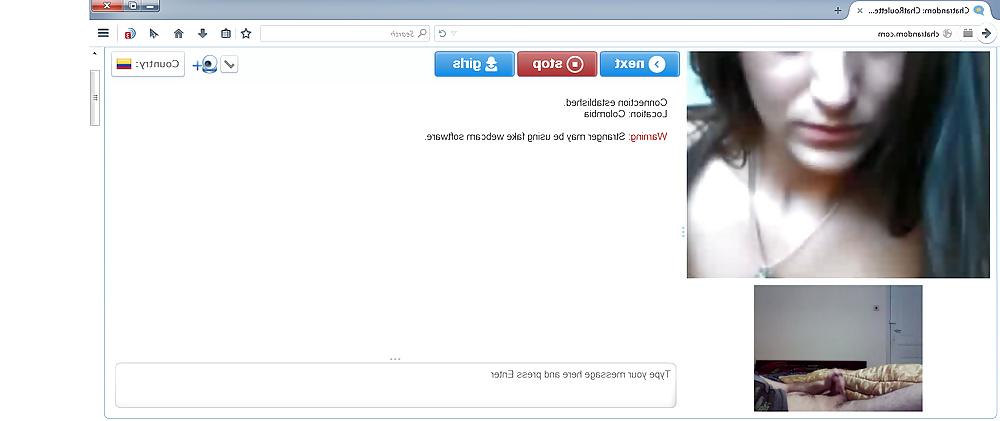This screenshot has height=421, width=1000.
Task: Click the add webcam icon
Action: [205, 64]
